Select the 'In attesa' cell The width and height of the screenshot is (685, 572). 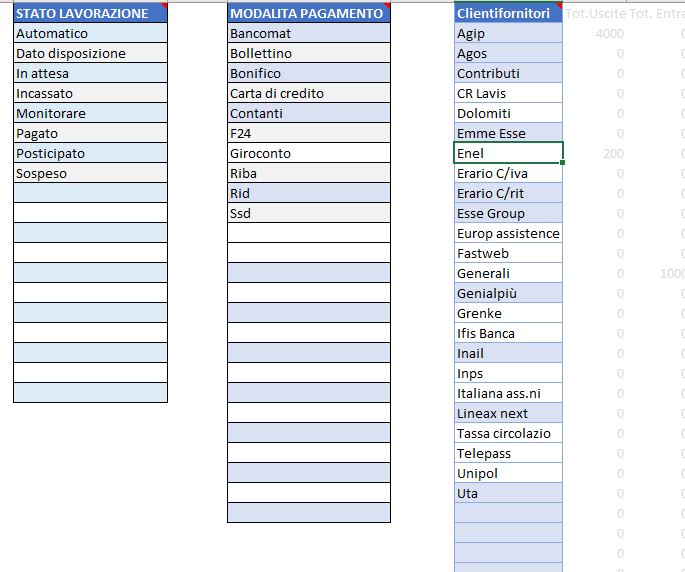coord(90,73)
